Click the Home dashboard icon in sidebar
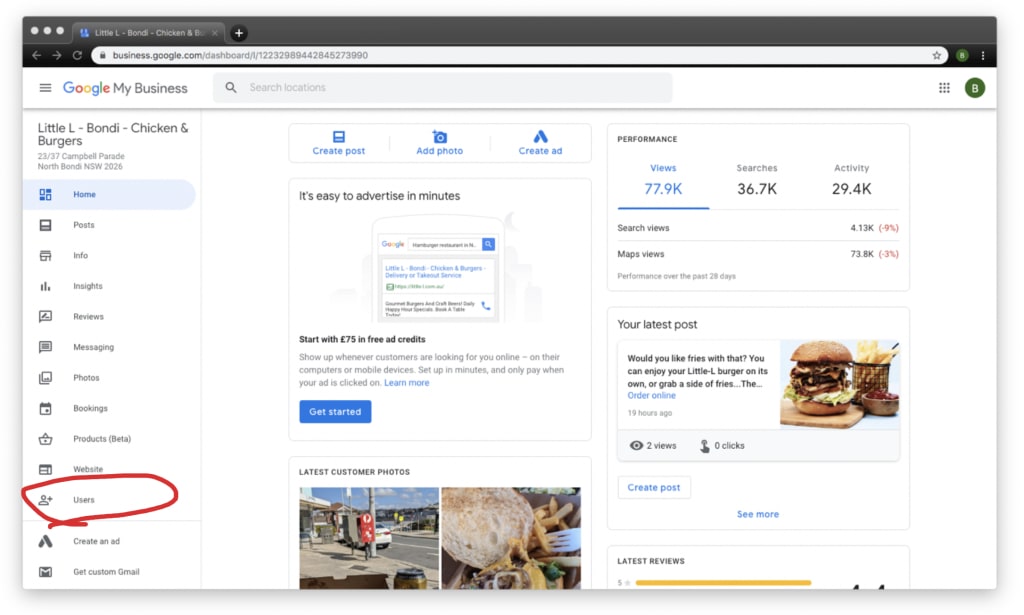The width and height of the screenshot is (1024, 615). pos(45,195)
